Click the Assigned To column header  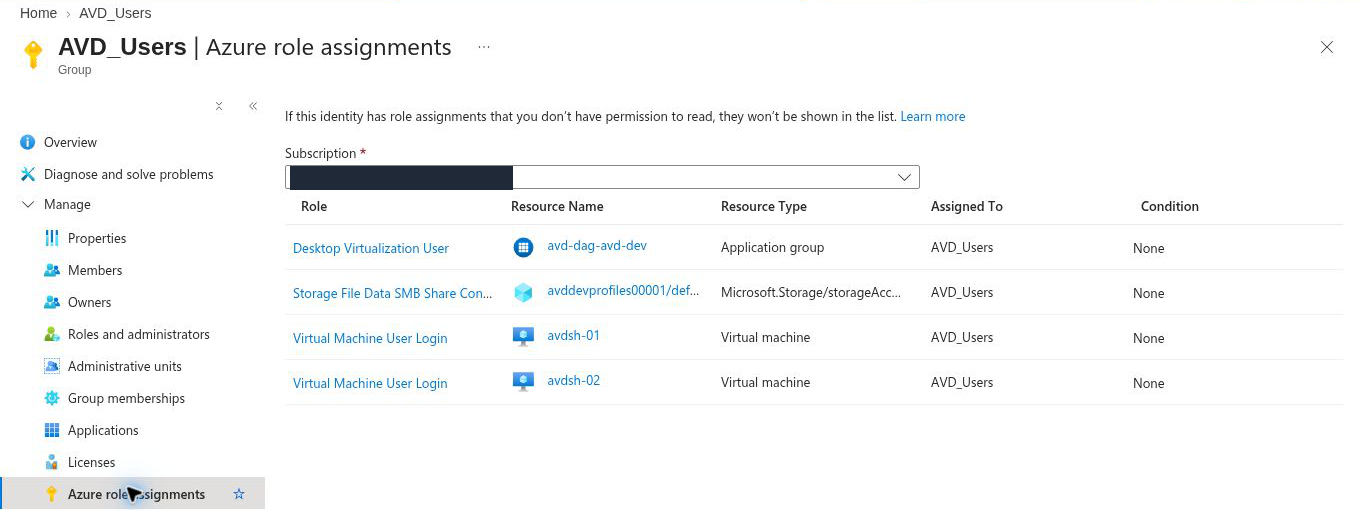point(967,206)
